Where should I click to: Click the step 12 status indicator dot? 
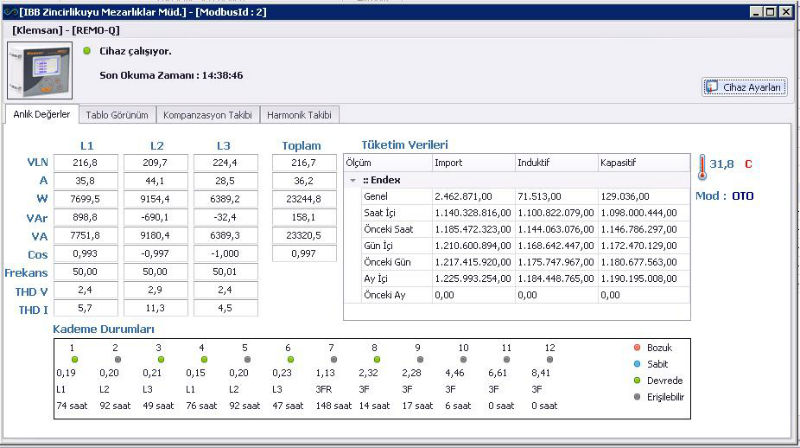(549, 359)
